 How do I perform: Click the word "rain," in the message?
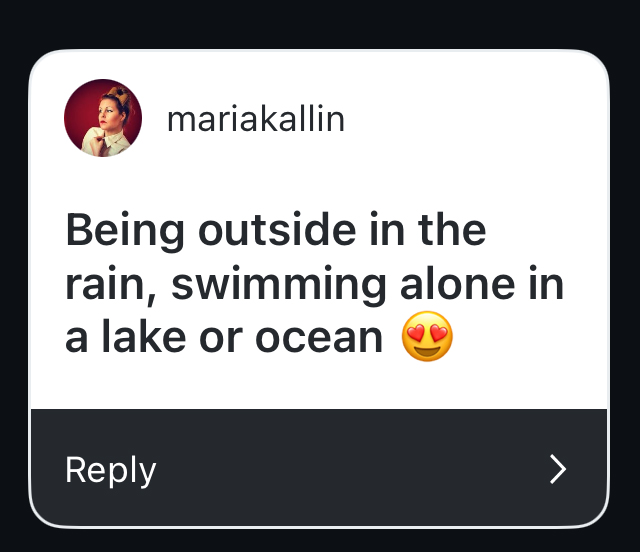tap(110, 286)
